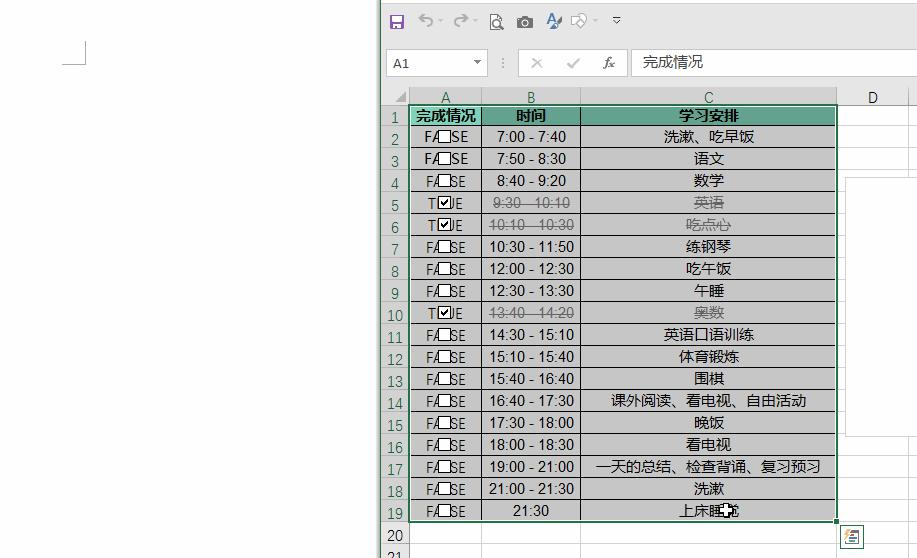Click the formula bar containing 完成情况
Viewport: 917px width, 558px height.
pos(773,63)
